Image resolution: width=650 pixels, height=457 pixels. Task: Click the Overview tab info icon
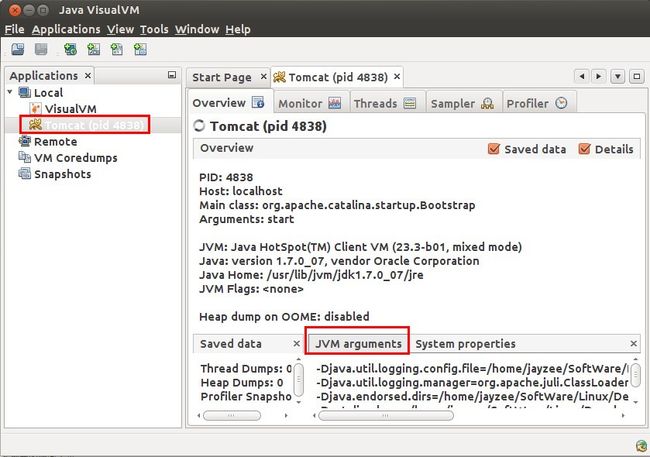click(258, 102)
